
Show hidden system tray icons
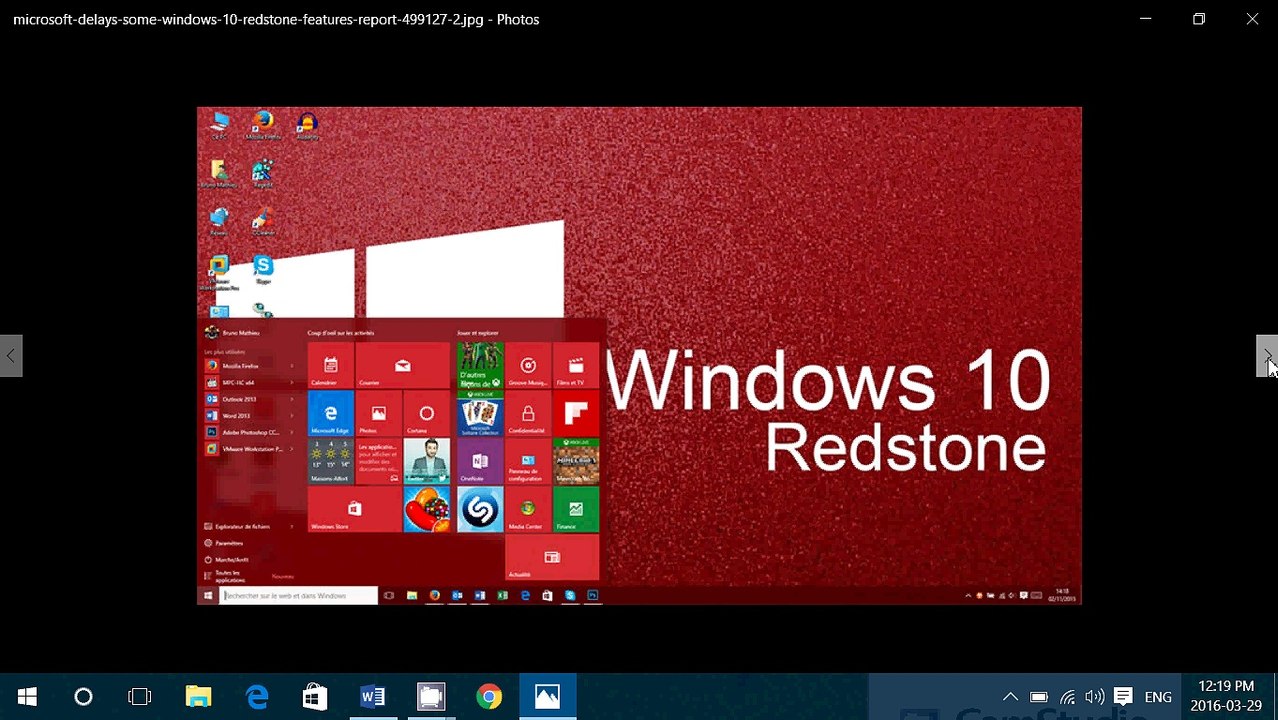[1010, 697]
